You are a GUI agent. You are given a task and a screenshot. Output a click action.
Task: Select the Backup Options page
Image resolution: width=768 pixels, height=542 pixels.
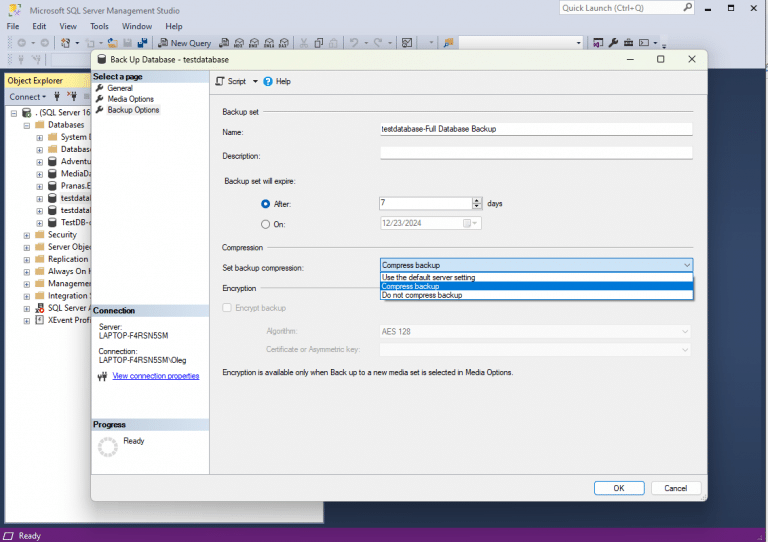click(x=133, y=110)
